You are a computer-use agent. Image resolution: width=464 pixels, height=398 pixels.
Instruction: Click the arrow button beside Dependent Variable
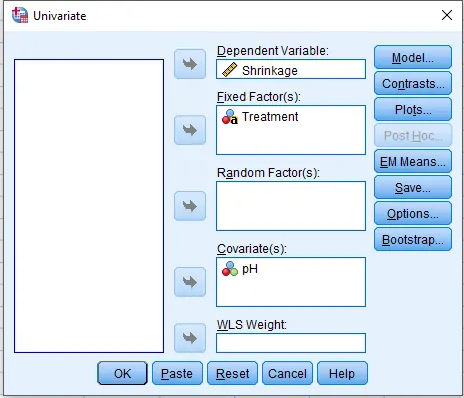click(x=190, y=64)
